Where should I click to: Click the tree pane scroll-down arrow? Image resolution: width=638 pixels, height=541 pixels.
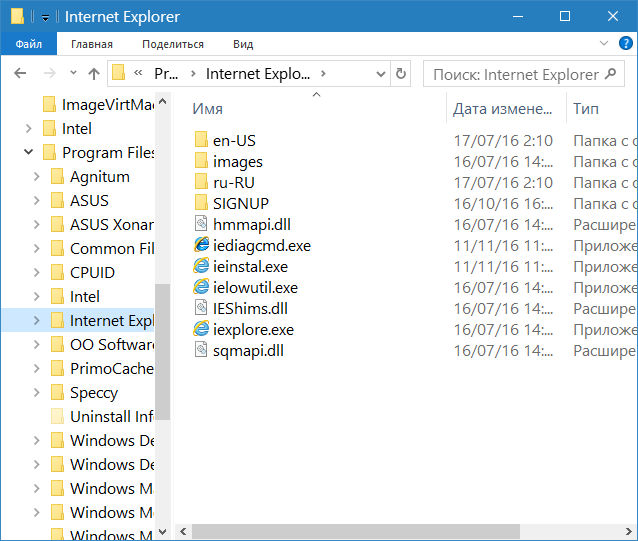162,532
